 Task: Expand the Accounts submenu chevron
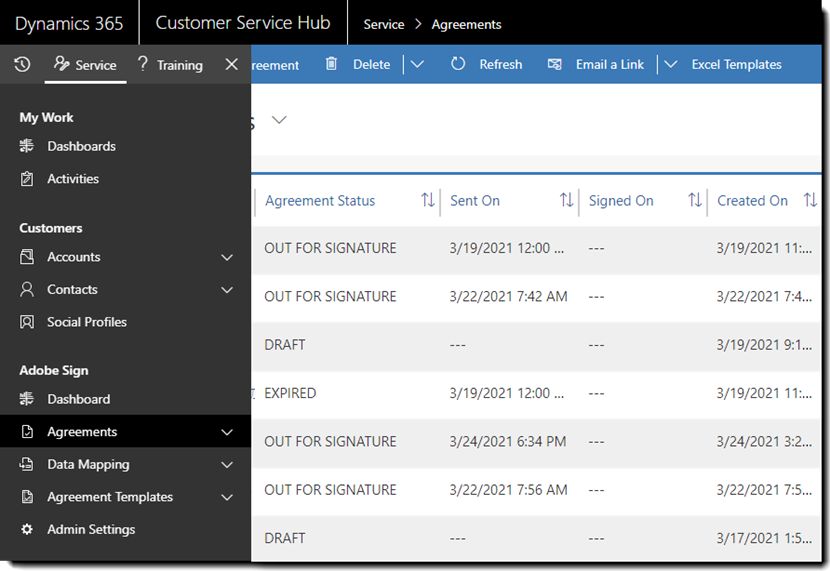click(x=227, y=257)
